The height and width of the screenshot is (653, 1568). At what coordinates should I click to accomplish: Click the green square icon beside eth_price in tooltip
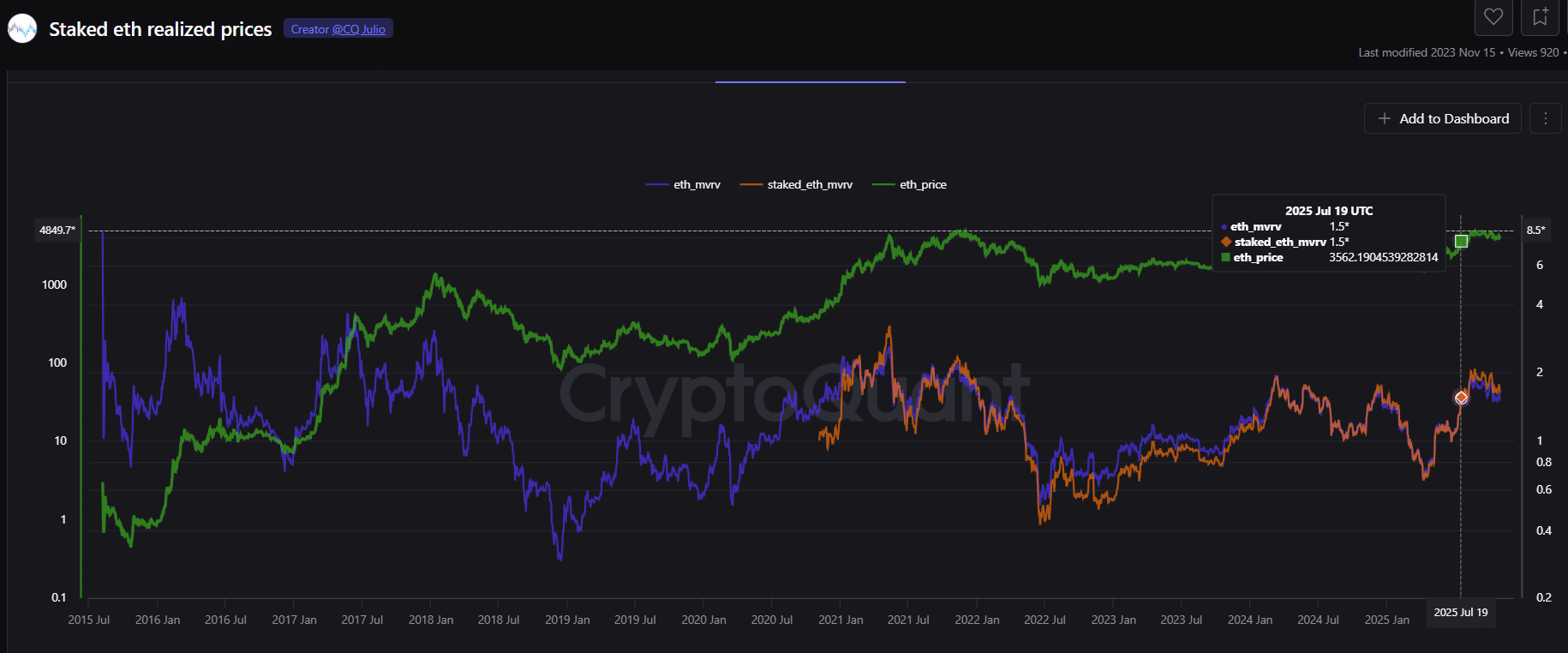1225,257
